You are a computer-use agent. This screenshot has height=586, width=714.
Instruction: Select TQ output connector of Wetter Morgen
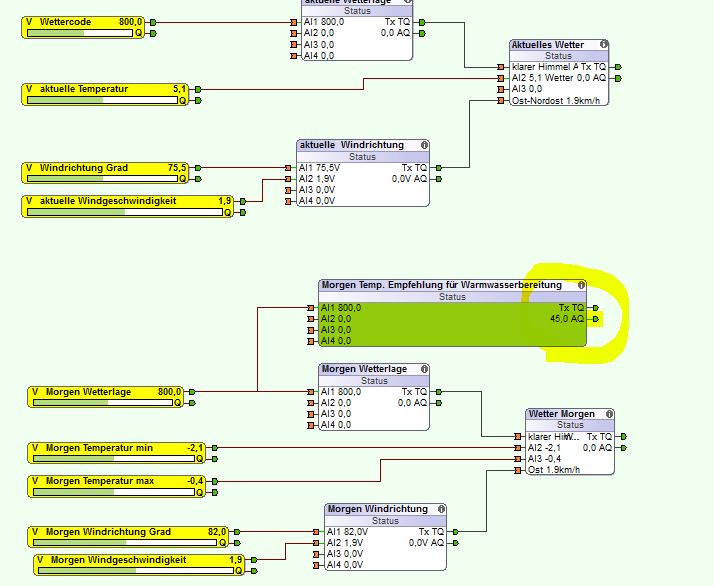tap(623, 437)
